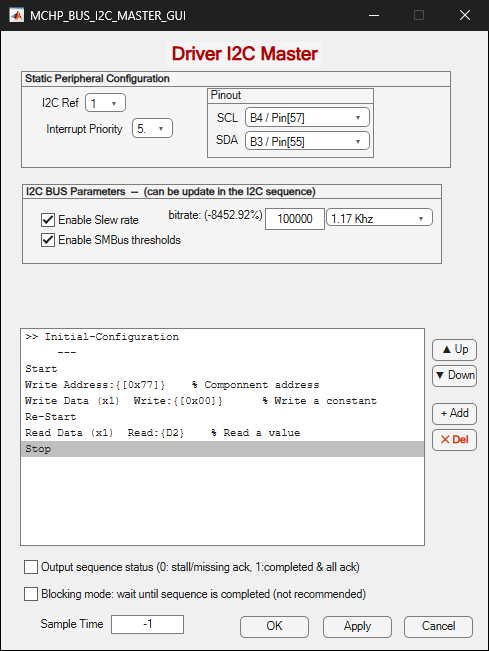Select the Read Data (x1) row
This screenshot has width=489, height=651.
coord(222,433)
